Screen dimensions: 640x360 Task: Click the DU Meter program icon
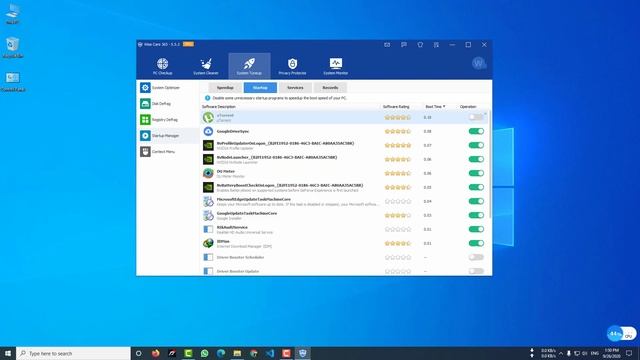pos(208,173)
